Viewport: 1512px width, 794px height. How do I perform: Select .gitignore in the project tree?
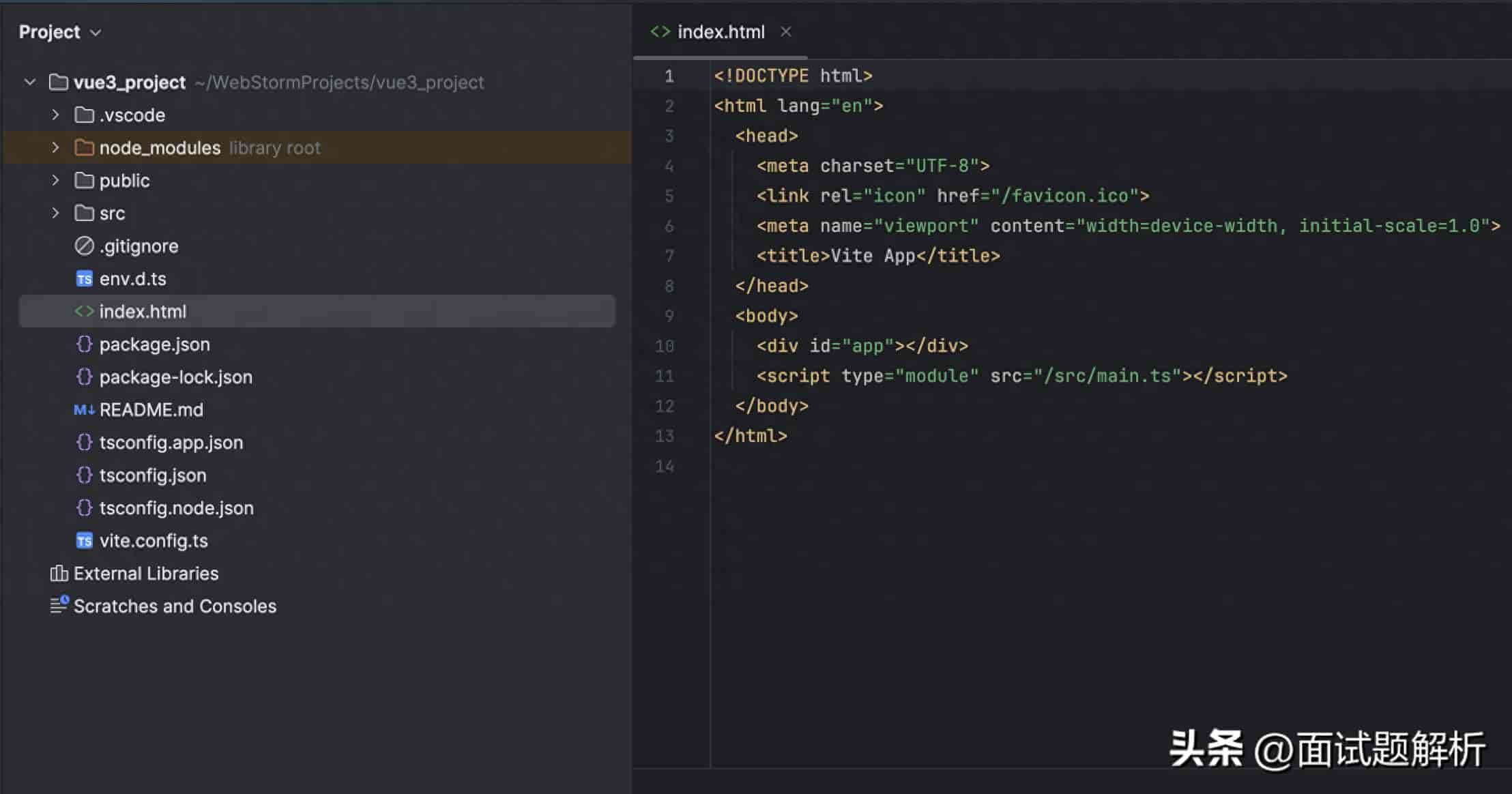click(x=139, y=246)
